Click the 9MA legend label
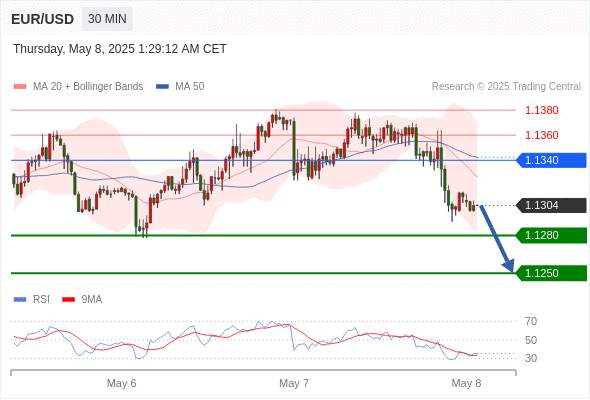Image resolution: width=590 pixels, height=400 pixels. click(x=92, y=299)
